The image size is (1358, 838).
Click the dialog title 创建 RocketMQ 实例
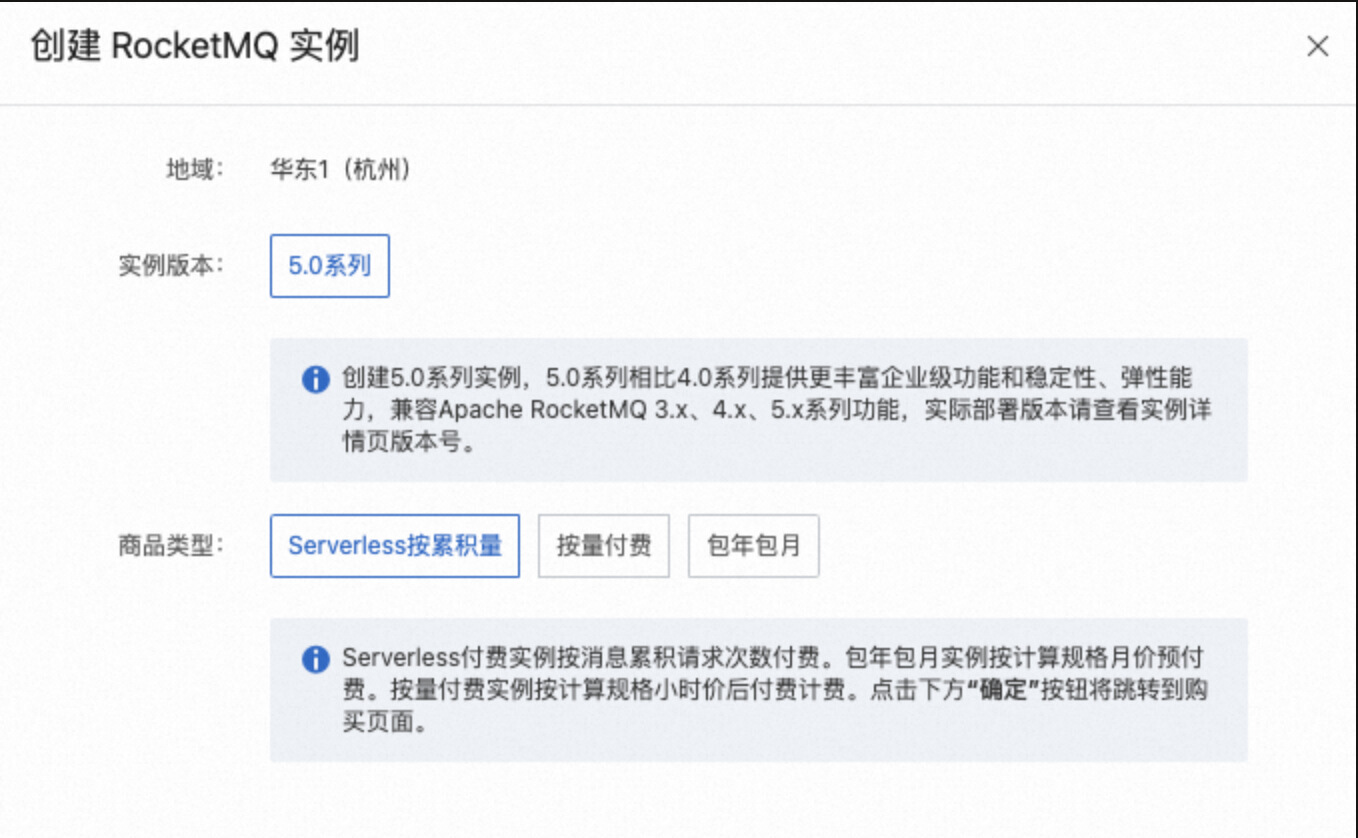click(x=194, y=47)
